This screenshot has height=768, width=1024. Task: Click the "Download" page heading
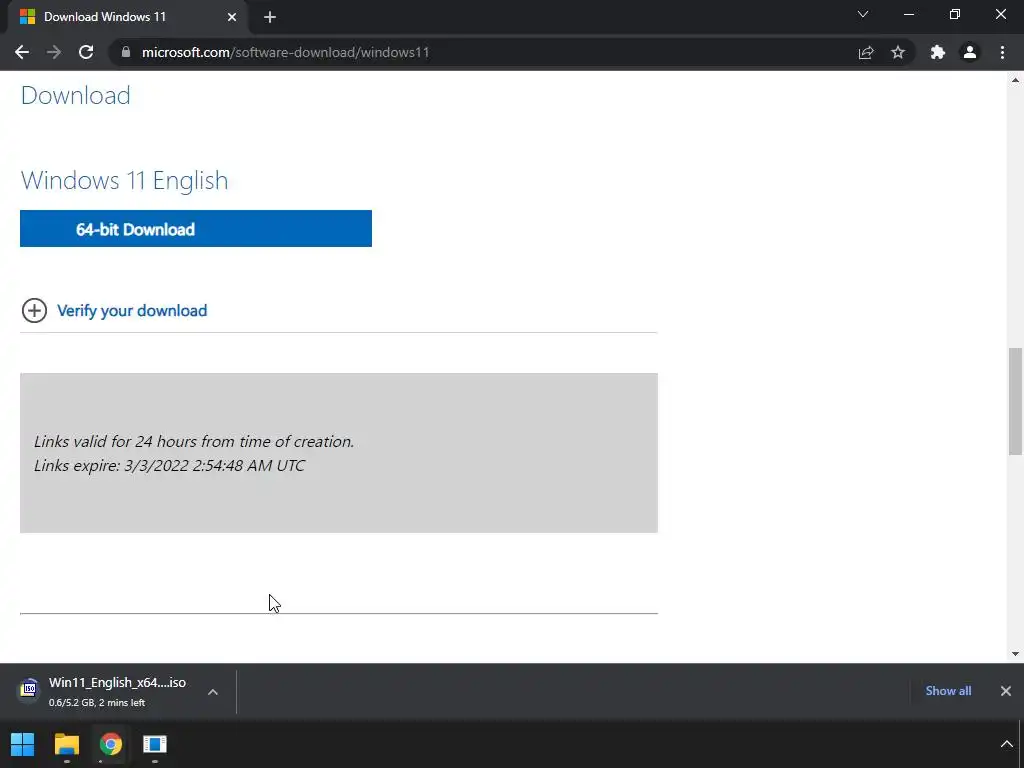76,95
